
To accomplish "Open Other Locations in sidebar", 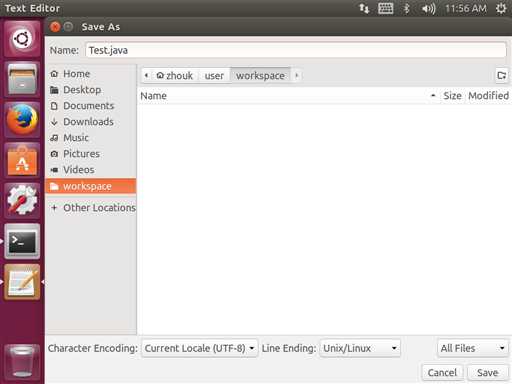I will (x=91, y=208).
